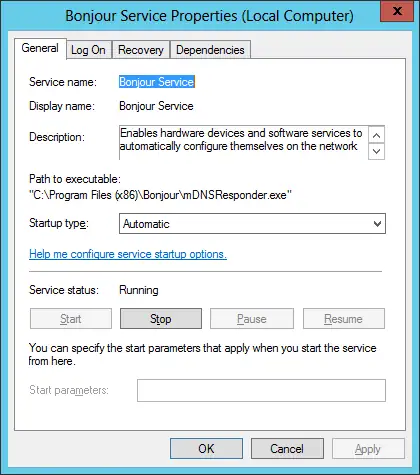Expand the Startup type dropdown arrow
Image resolution: width=420 pixels, height=475 pixels.
(x=377, y=224)
